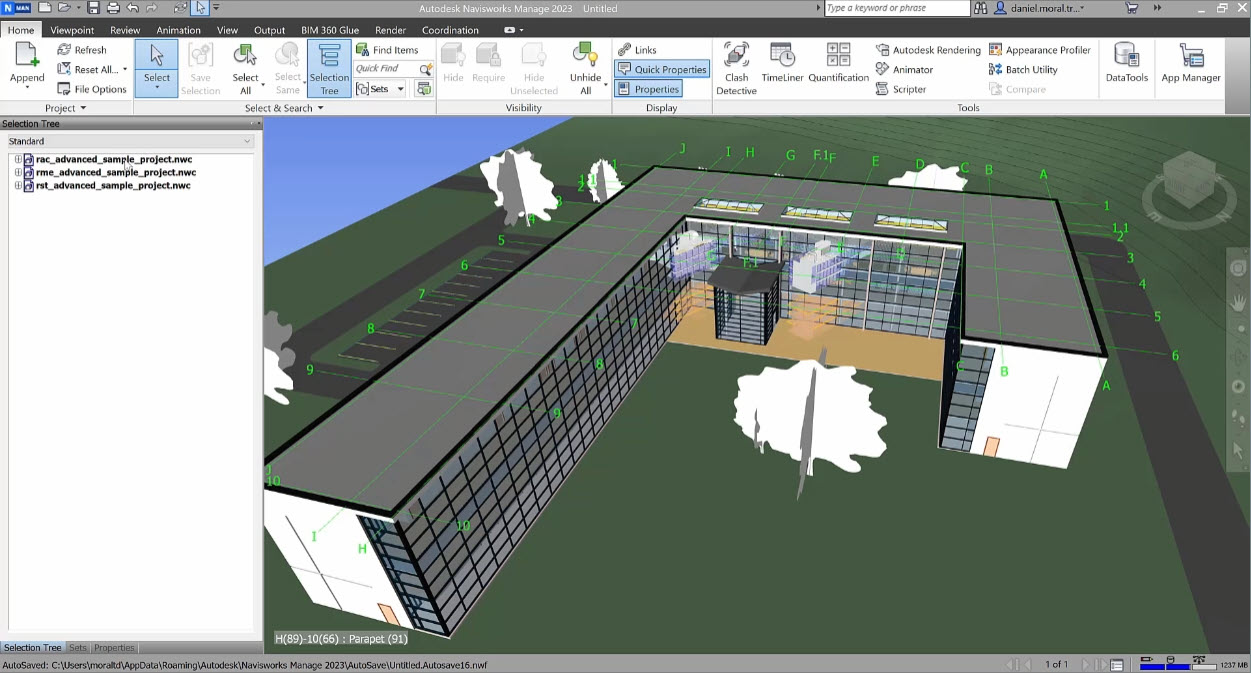Screen dimensions: 1251x673
Task: Toggle Quick Properties display
Action: pos(660,68)
